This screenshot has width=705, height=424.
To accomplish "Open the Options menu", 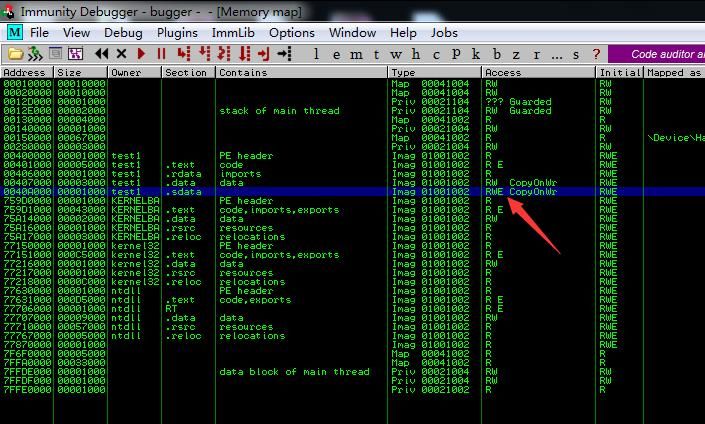I will 292,33.
